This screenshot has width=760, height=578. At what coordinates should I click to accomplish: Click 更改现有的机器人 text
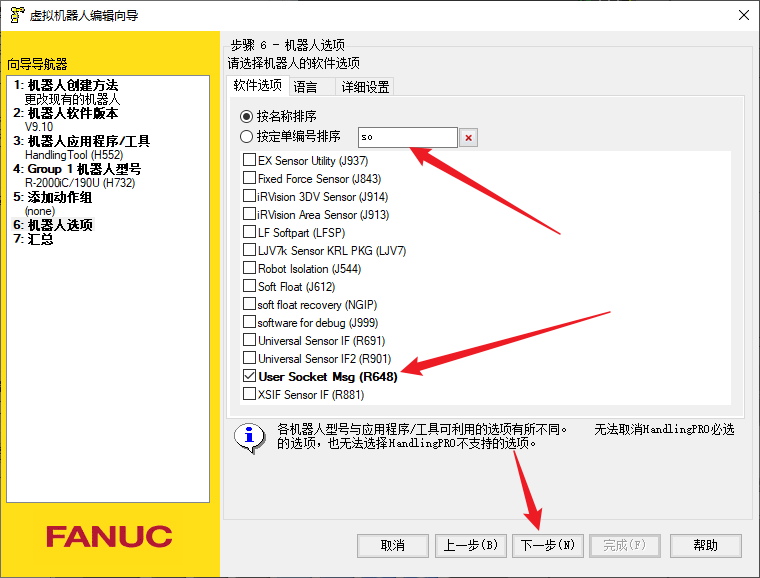coord(72,99)
